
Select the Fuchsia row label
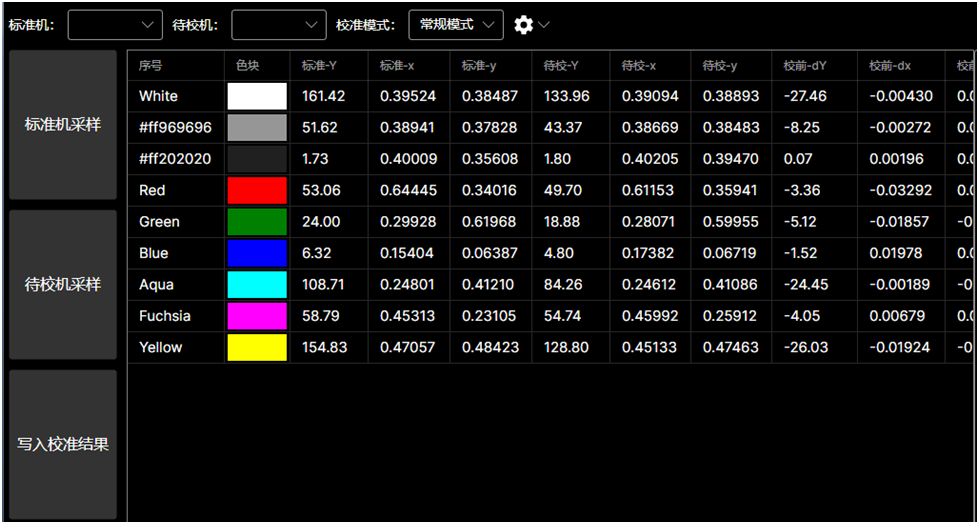(165, 316)
